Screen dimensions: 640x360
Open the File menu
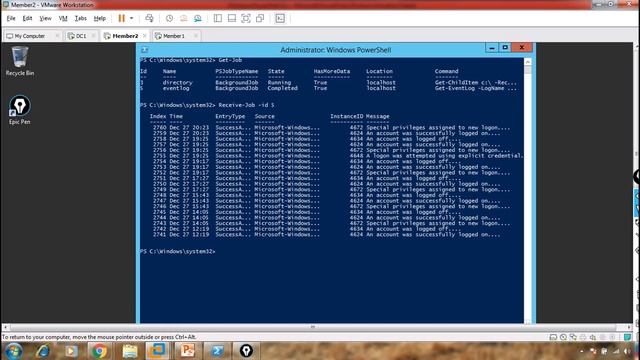[11, 18]
